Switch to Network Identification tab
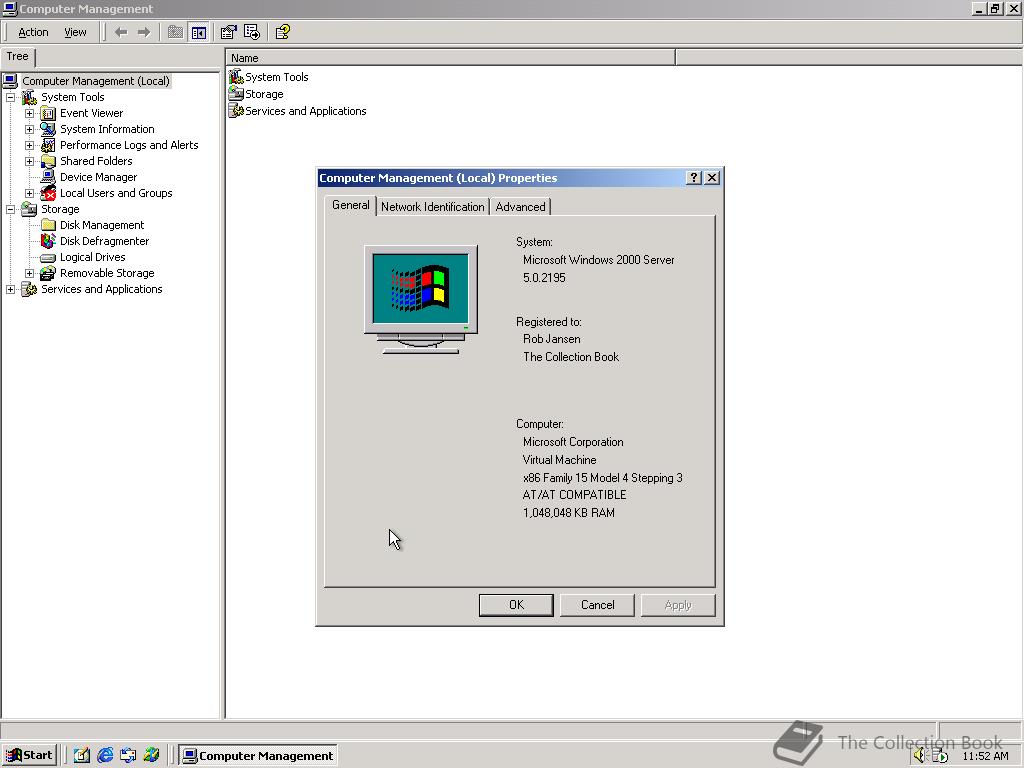Viewport: 1024px width, 768px height. [x=432, y=206]
